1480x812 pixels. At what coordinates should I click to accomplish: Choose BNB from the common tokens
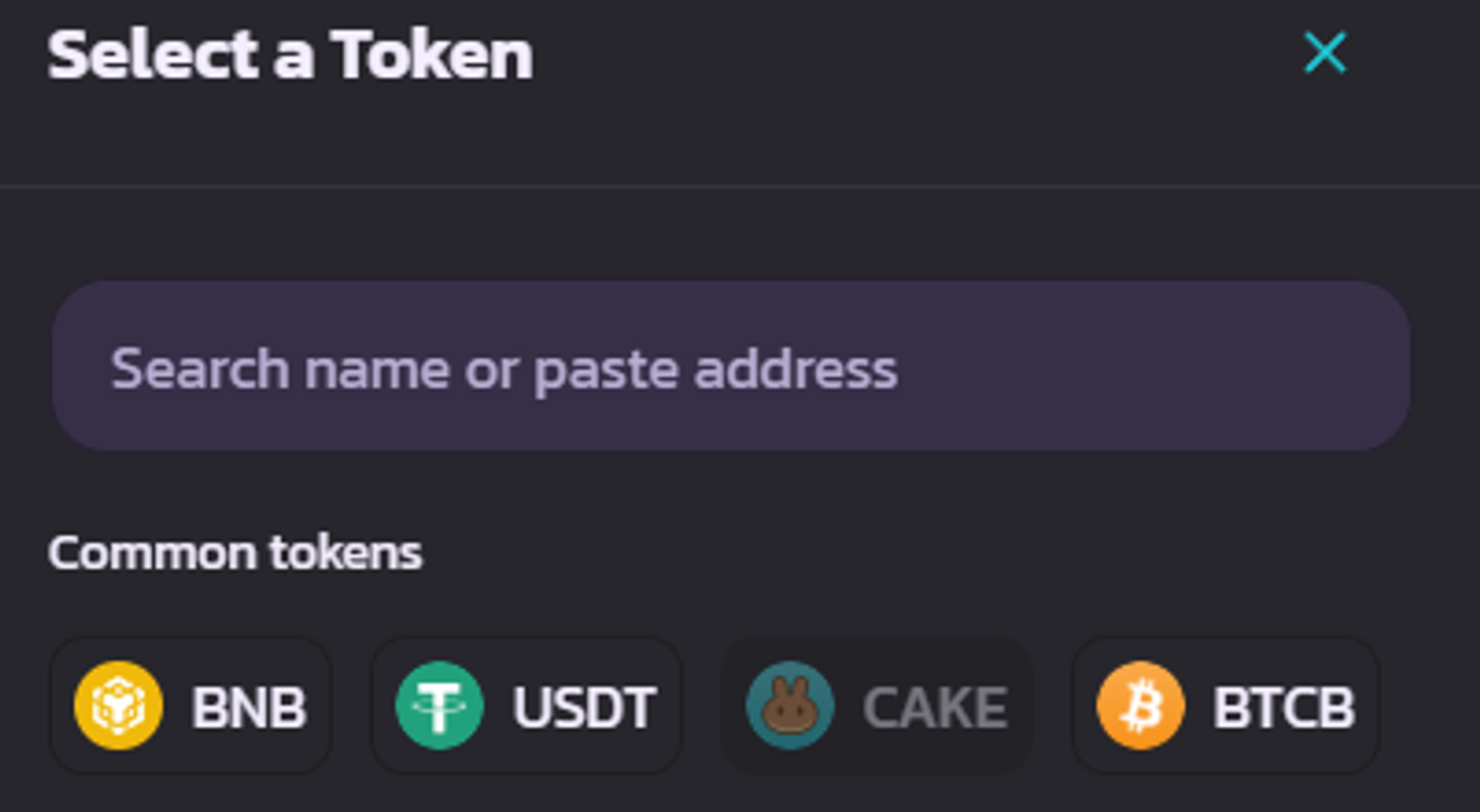pyautogui.click(x=190, y=705)
